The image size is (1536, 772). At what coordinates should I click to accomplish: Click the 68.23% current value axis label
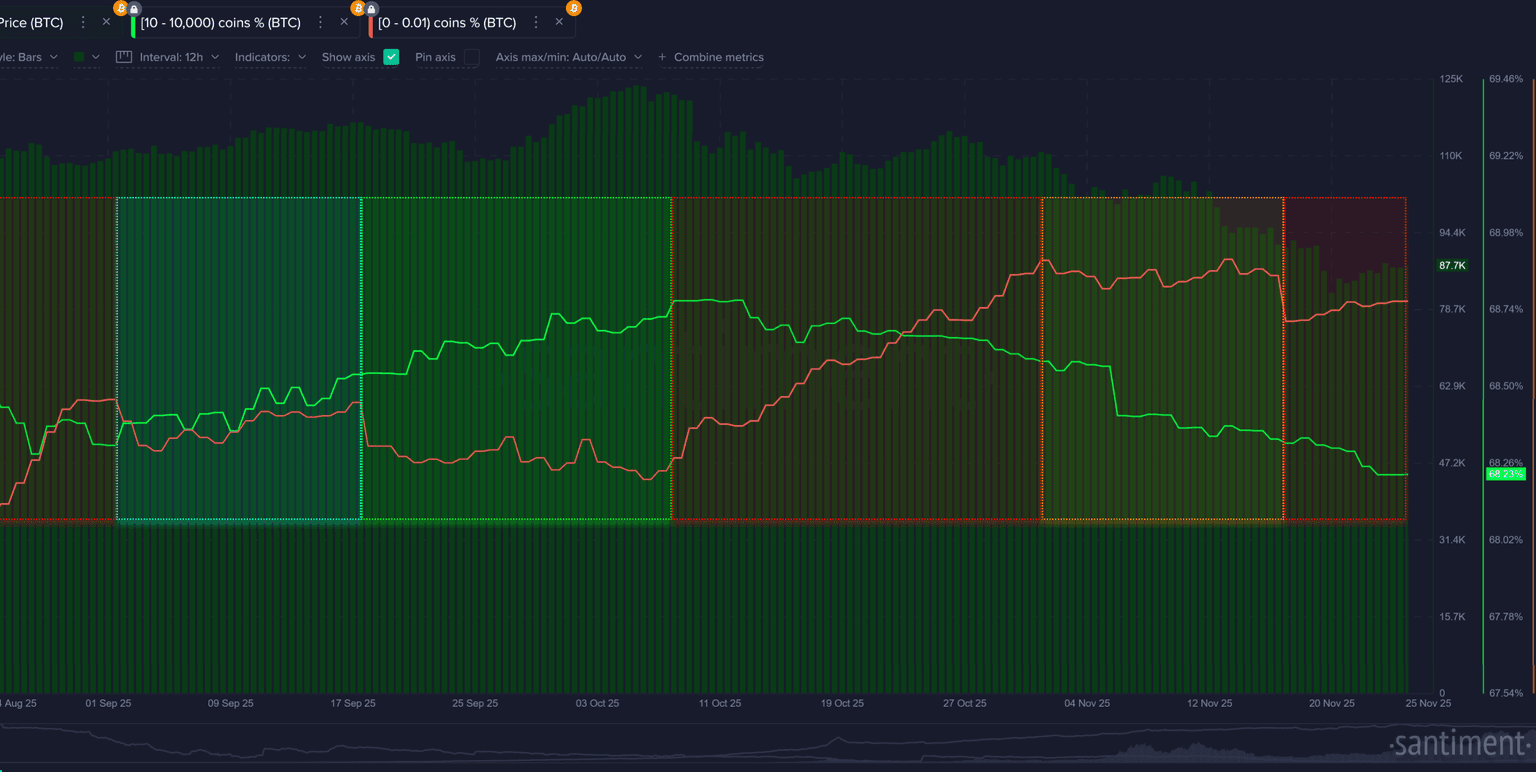(1505, 474)
